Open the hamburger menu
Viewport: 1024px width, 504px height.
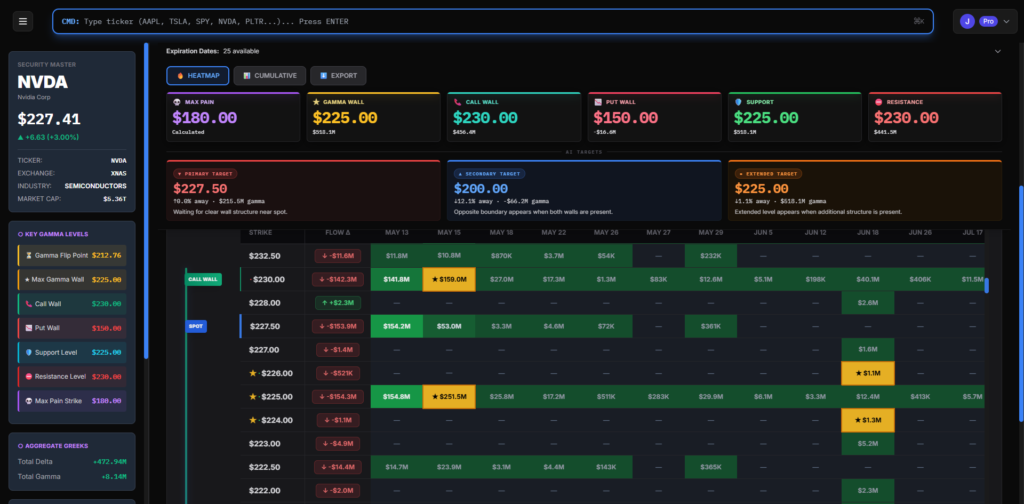(23, 22)
